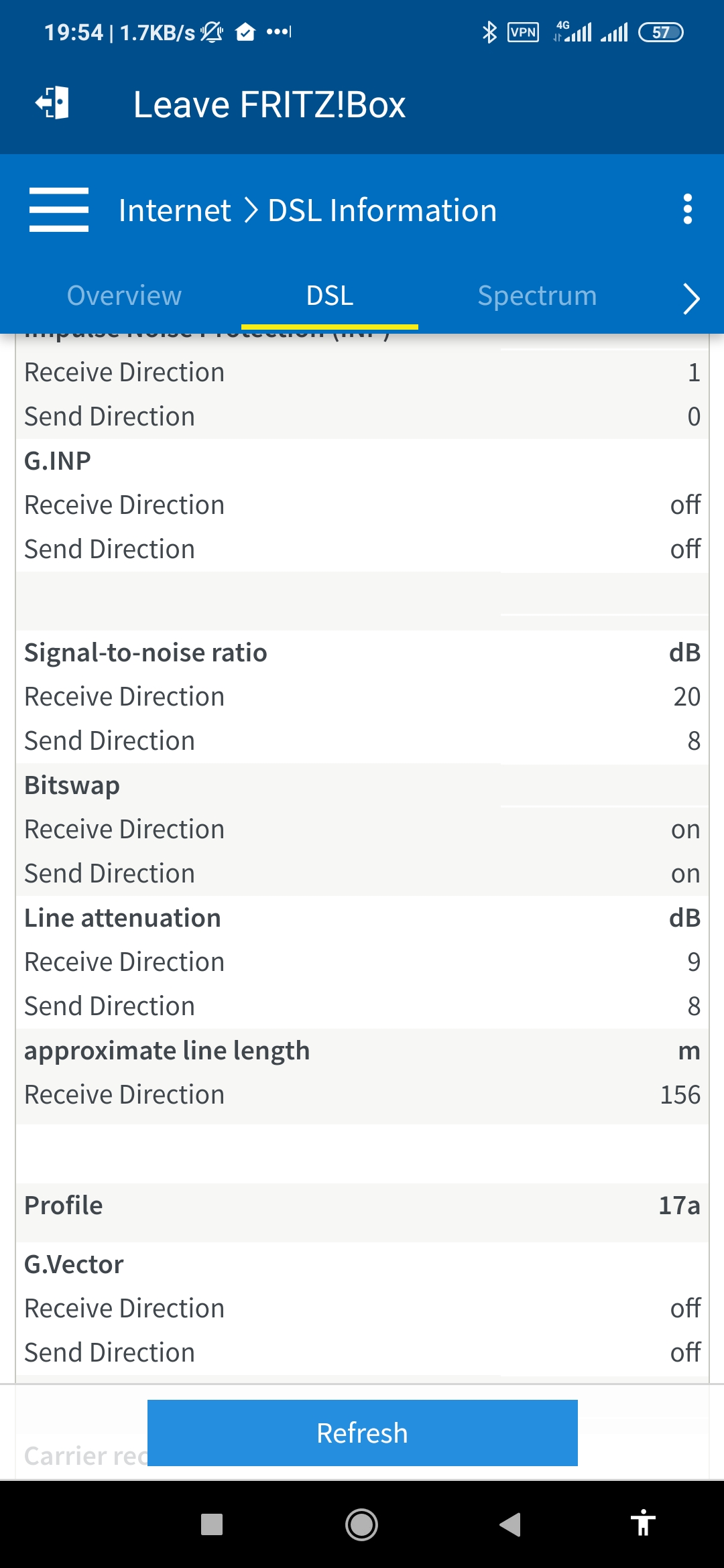Tap the Refresh button
This screenshot has width=724, height=1568.
(x=363, y=1433)
